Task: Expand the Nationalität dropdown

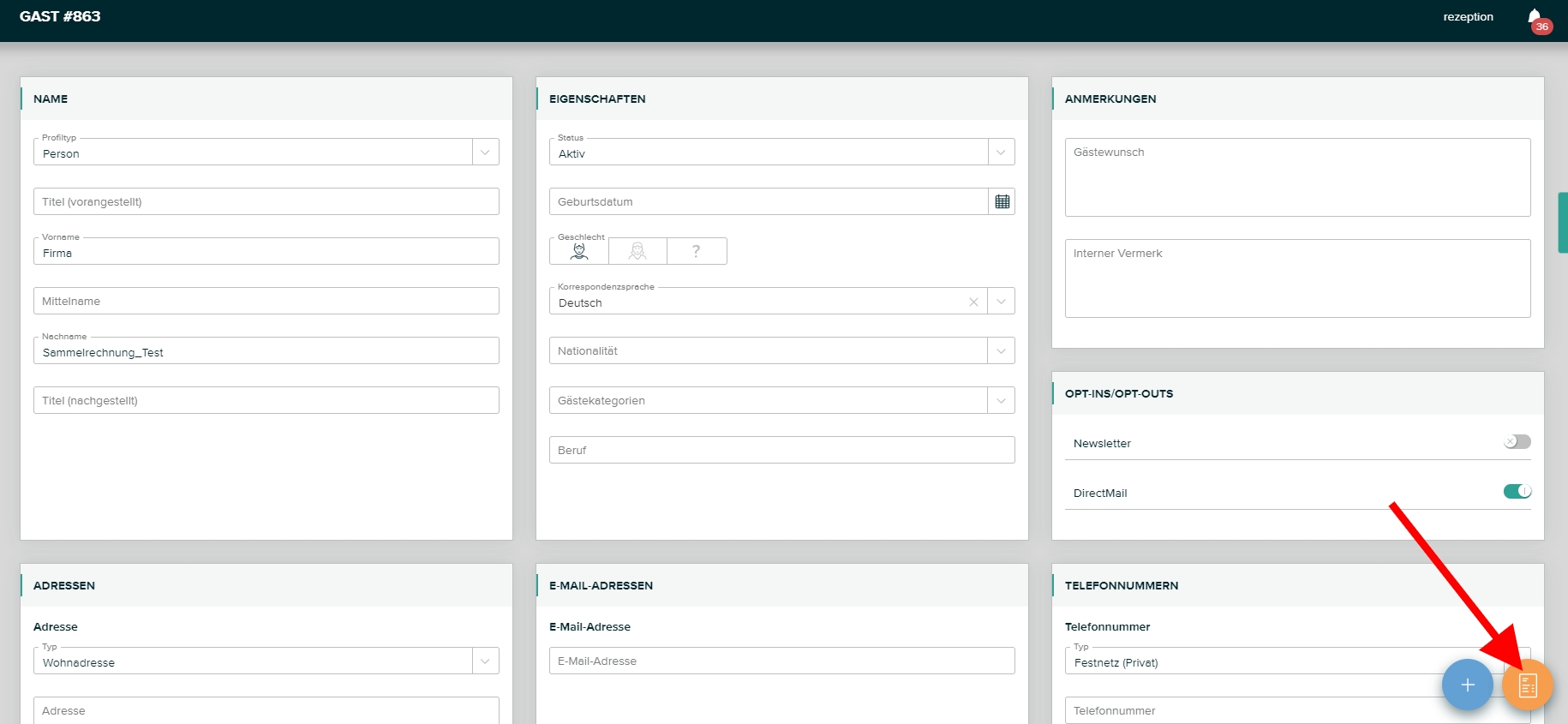Action: [1001, 351]
